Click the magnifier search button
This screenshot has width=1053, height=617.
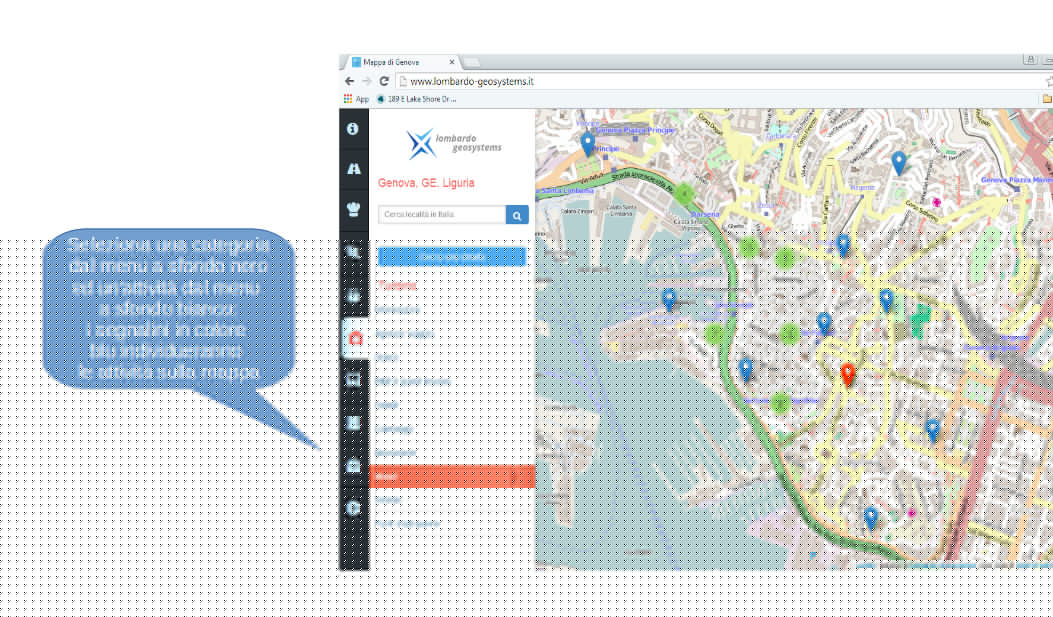[x=516, y=215]
